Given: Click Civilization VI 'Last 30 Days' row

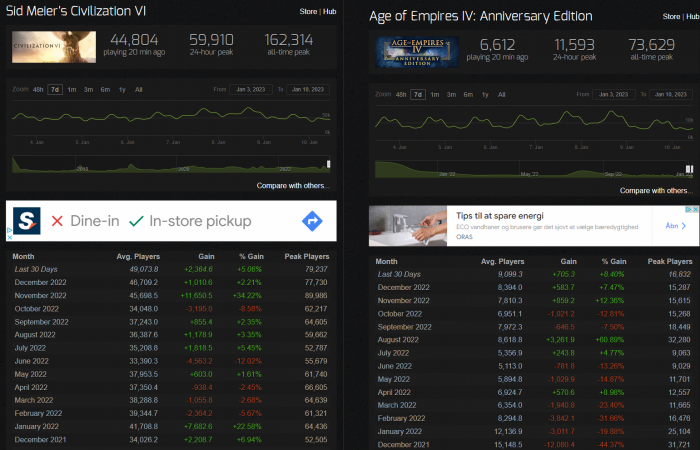Looking at the screenshot, I should click(x=171, y=269).
